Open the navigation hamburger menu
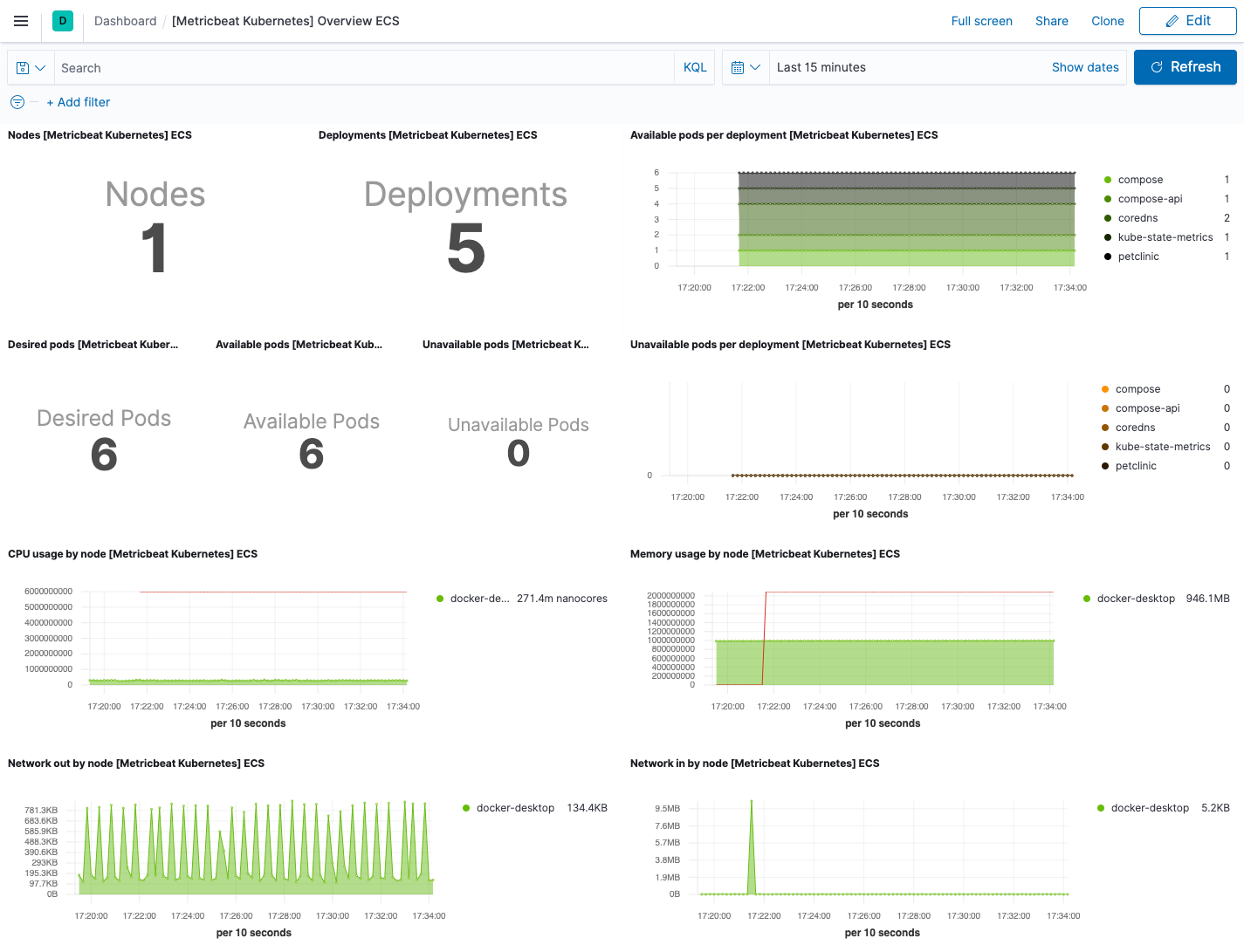Screen dimensions: 1244x952 pyautogui.click(x=21, y=21)
